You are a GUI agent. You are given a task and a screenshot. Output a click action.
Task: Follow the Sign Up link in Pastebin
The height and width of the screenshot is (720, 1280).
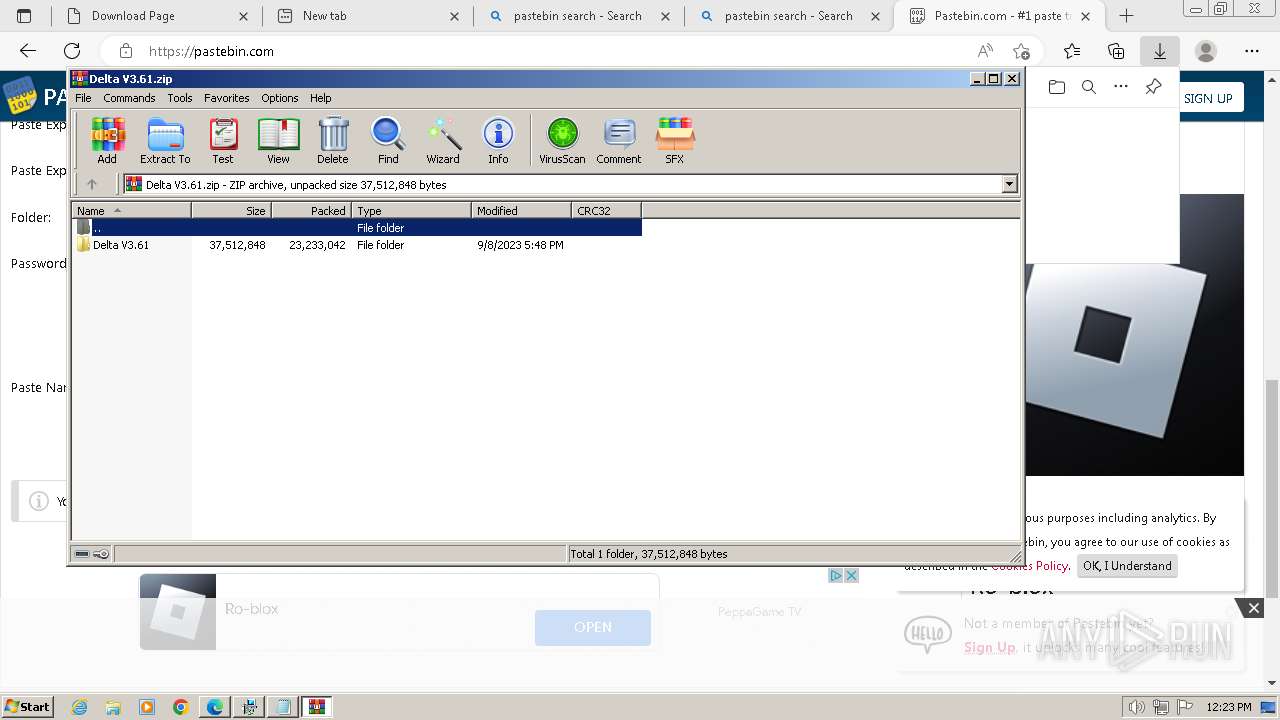(989, 647)
